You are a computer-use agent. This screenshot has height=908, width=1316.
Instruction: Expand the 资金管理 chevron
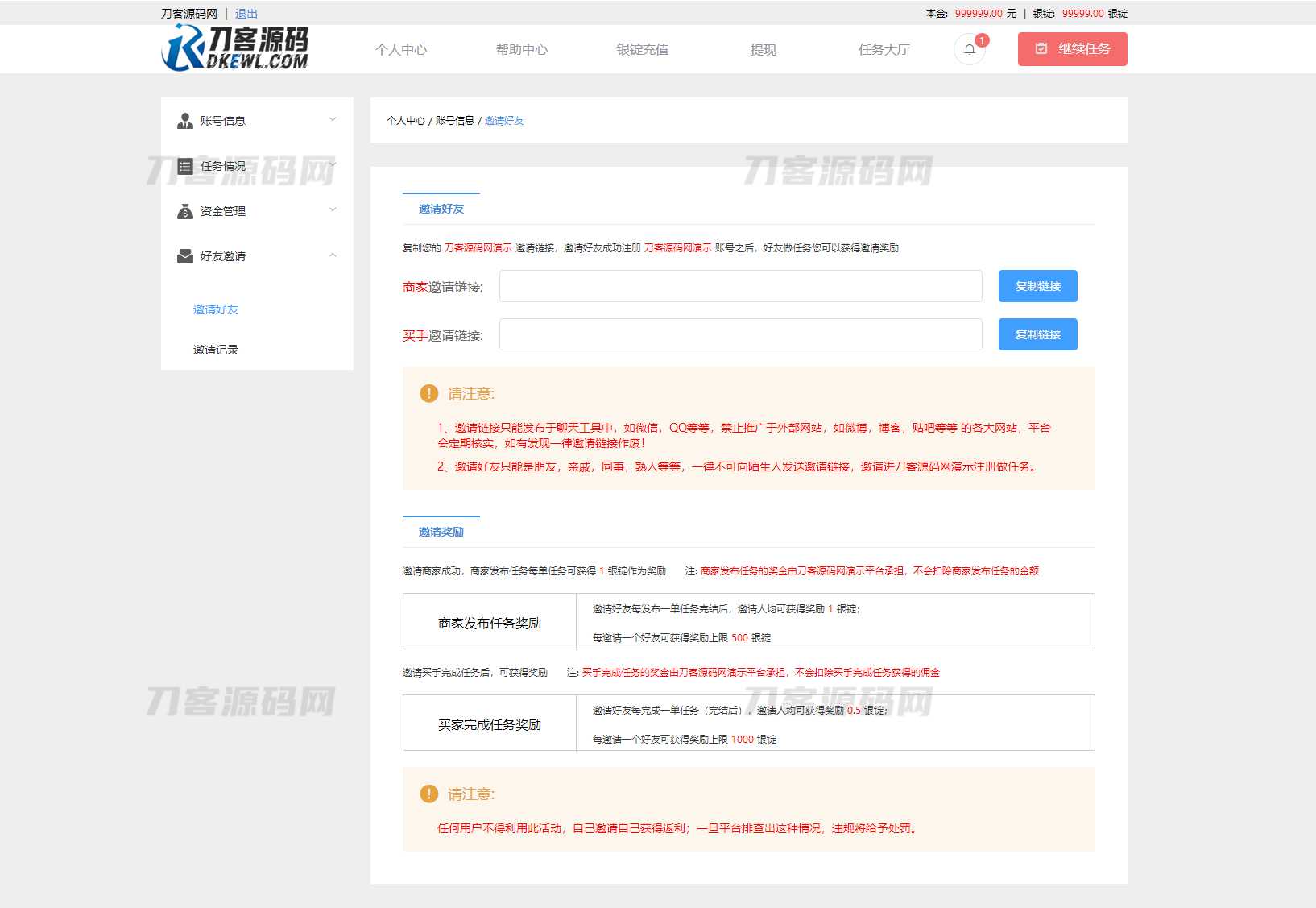(333, 210)
